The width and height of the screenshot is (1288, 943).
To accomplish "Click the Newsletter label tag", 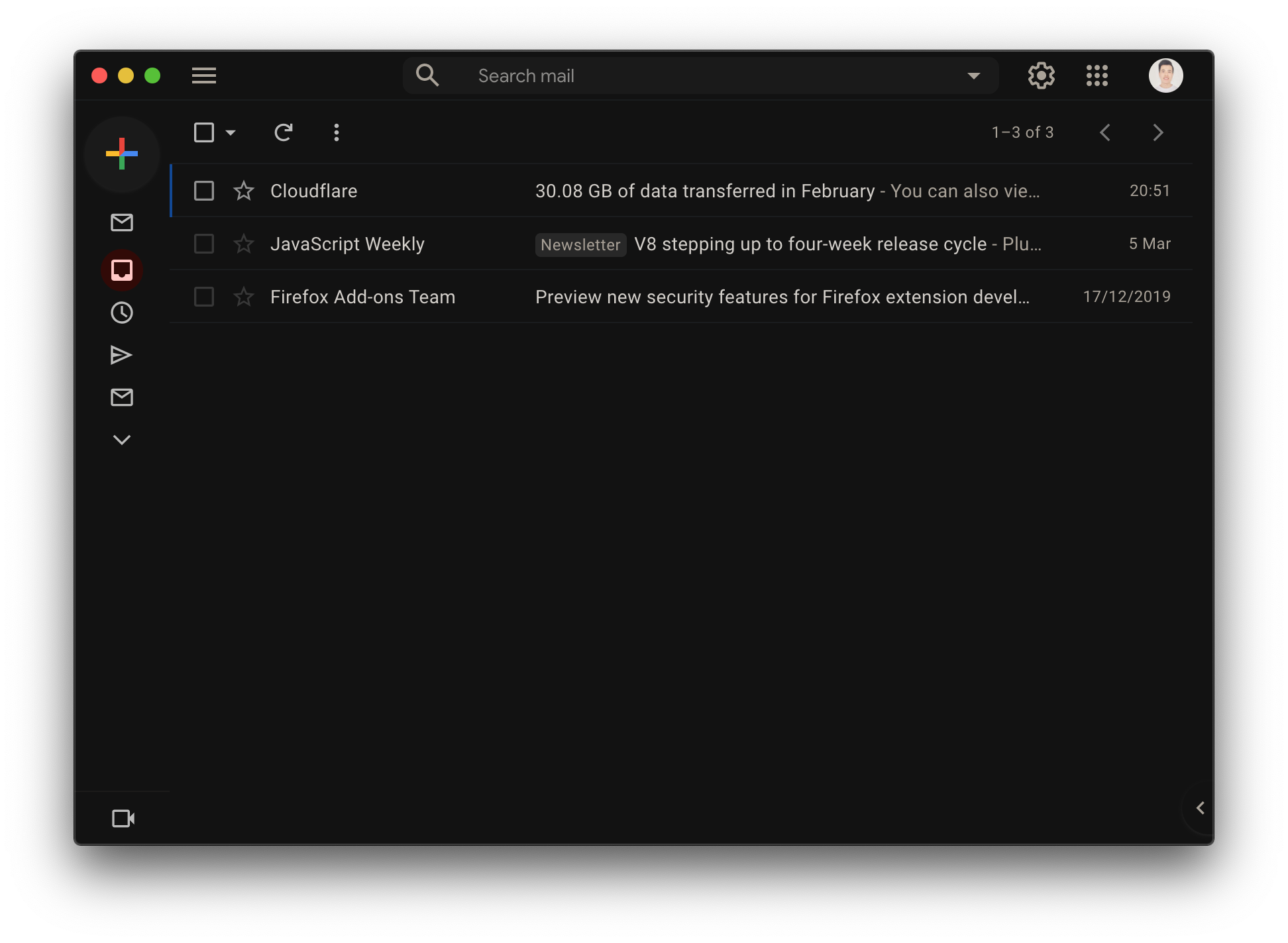I will click(580, 244).
